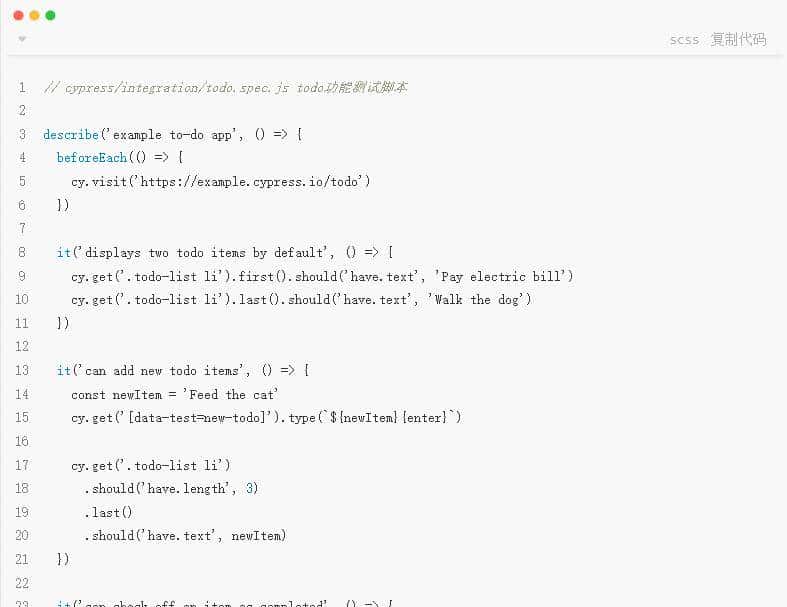
Task: Place cursor on beforeEach keyword
Action: tap(91, 158)
